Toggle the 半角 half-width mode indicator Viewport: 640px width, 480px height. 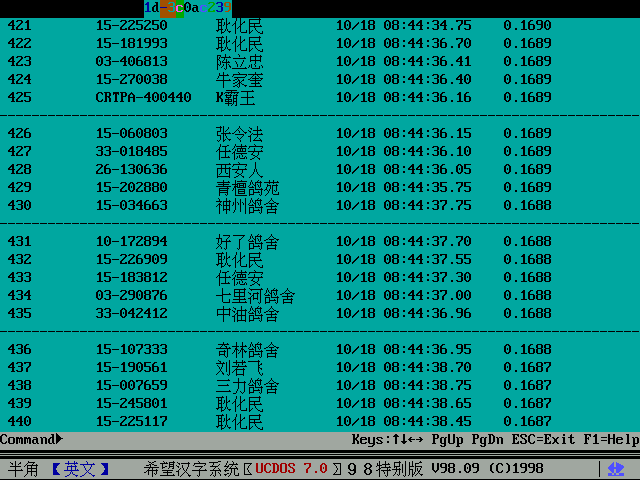pos(24,469)
